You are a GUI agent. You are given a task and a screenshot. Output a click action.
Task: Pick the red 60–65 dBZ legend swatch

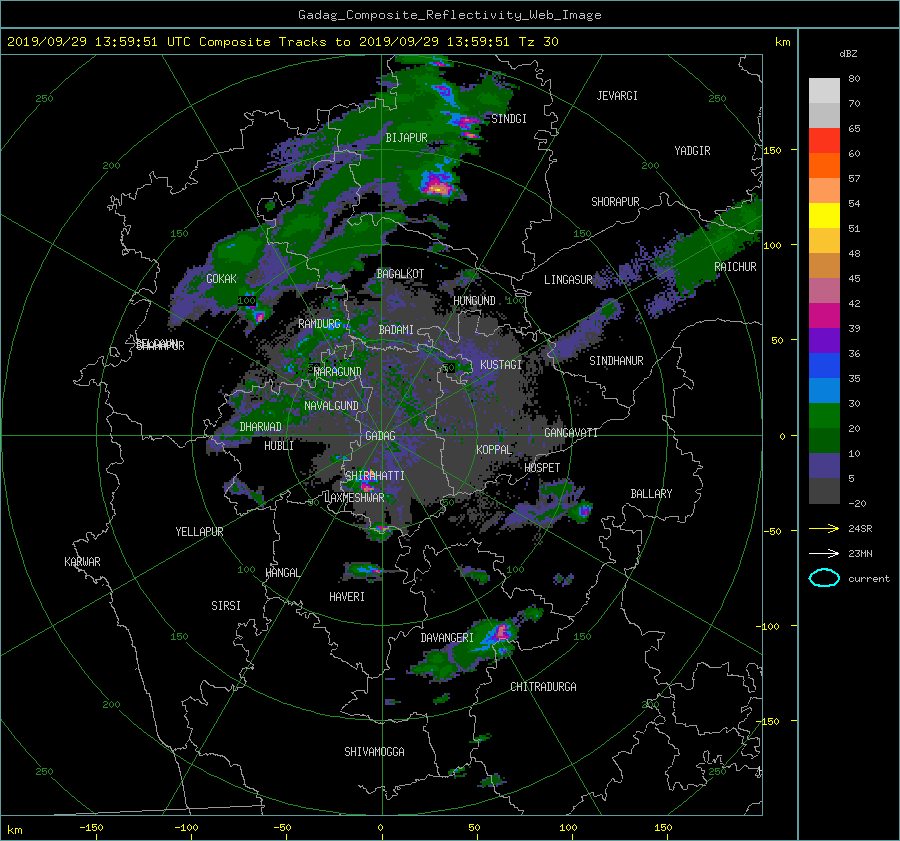[824, 141]
